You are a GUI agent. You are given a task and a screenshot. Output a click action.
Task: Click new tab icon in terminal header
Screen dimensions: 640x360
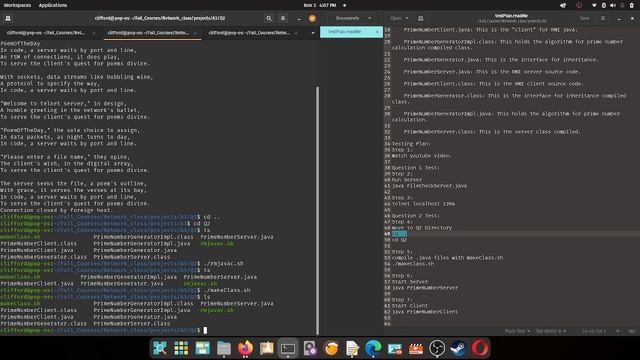8,18
